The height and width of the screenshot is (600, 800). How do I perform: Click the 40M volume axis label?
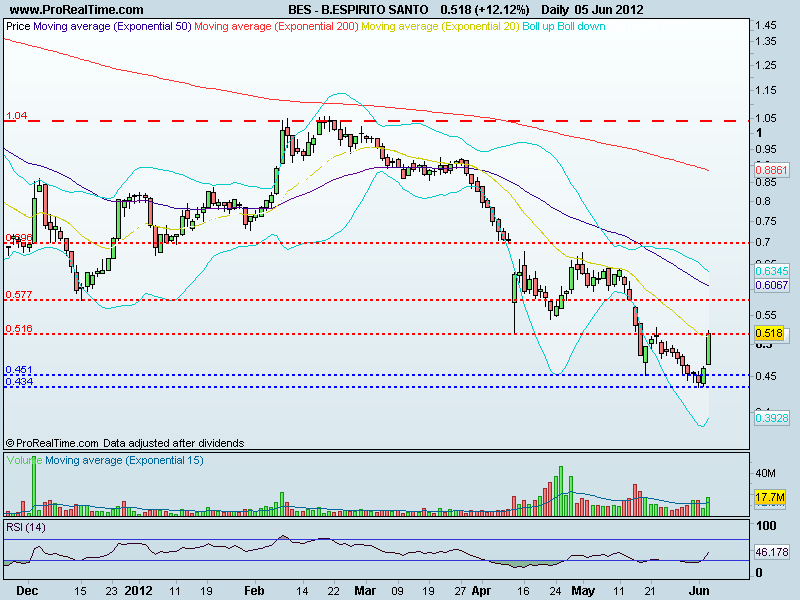pyautogui.click(x=766, y=473)
